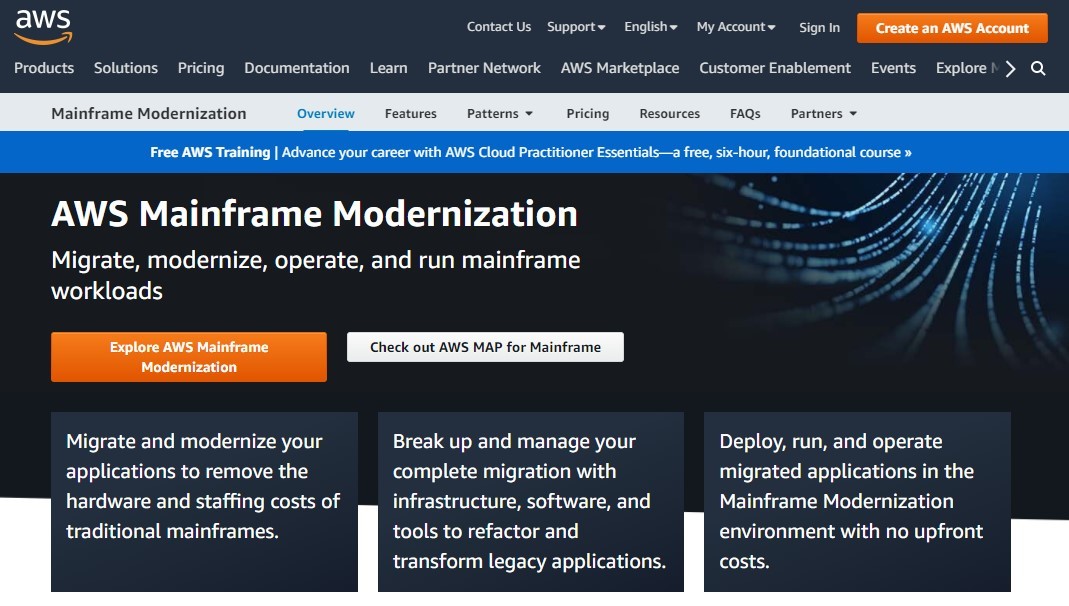Click the right chevron in main navigation
This screenshot has height=606, width=1069.
[1010, 68]
